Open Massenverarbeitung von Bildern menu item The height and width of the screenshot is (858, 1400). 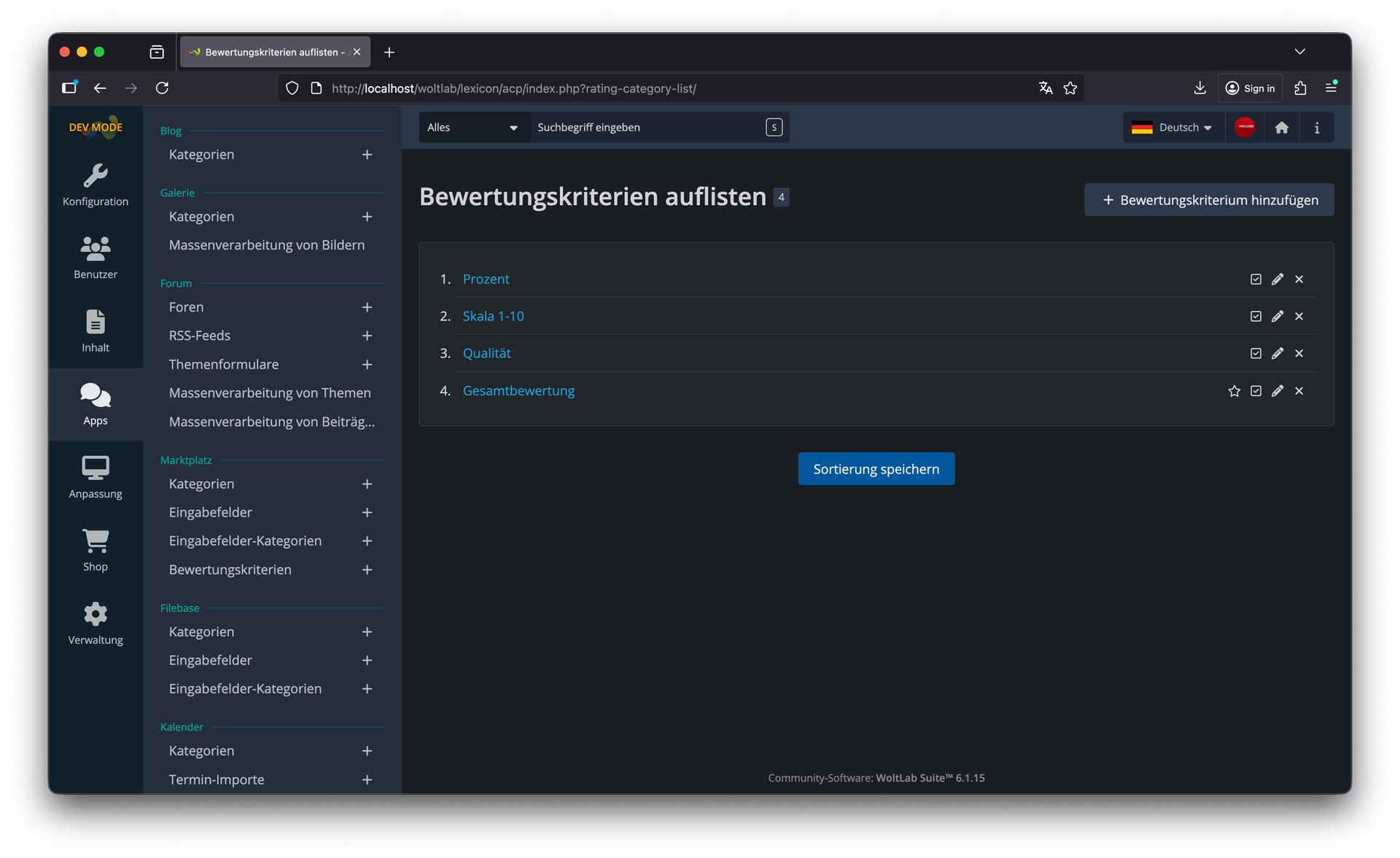click(x=266, y=245)
